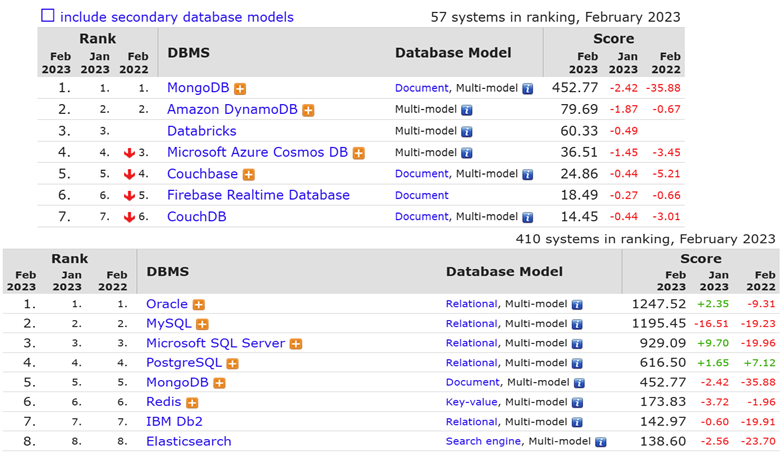Screen dimensions: 784x454
Task: Open info icon in Microsoft SQL Server row
Action: (577, 344)
